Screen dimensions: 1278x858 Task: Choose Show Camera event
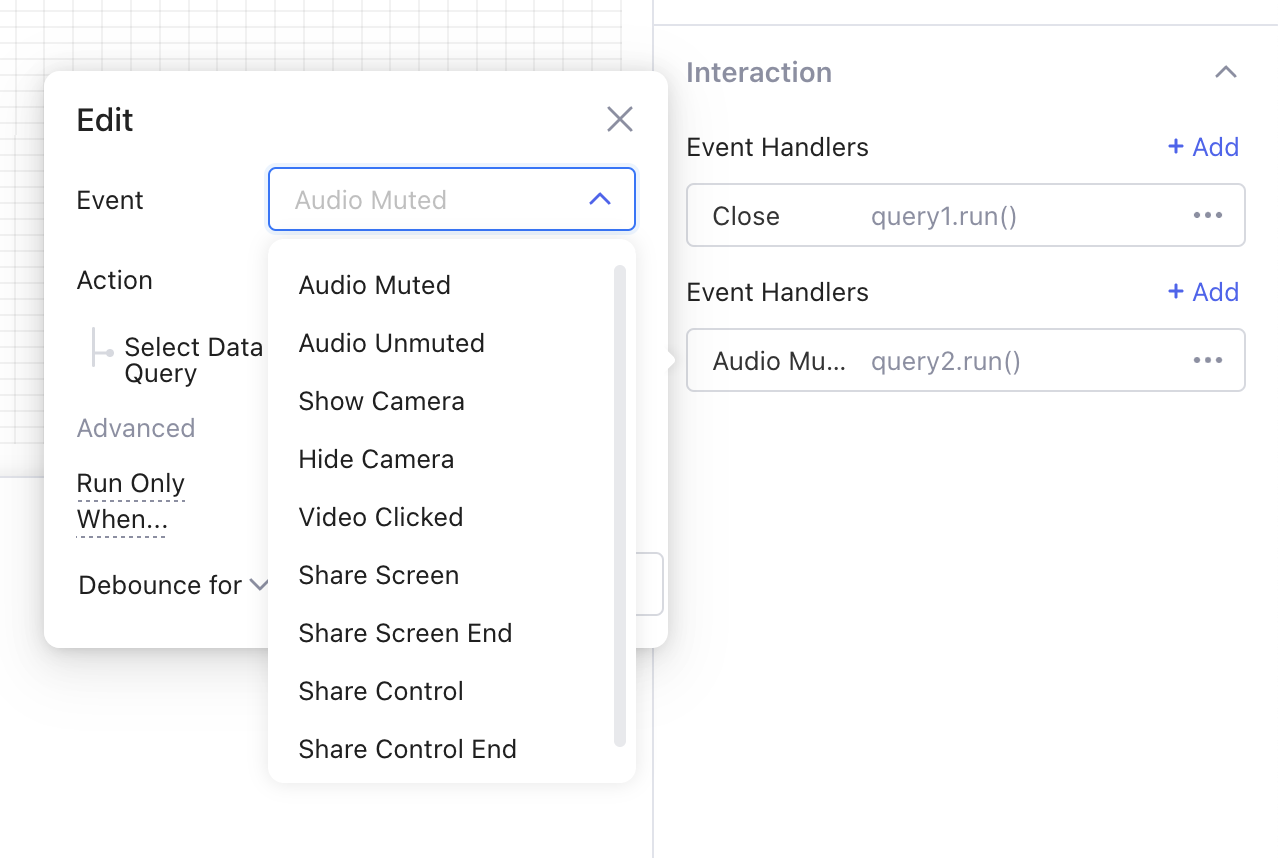[x=381, y=401]
